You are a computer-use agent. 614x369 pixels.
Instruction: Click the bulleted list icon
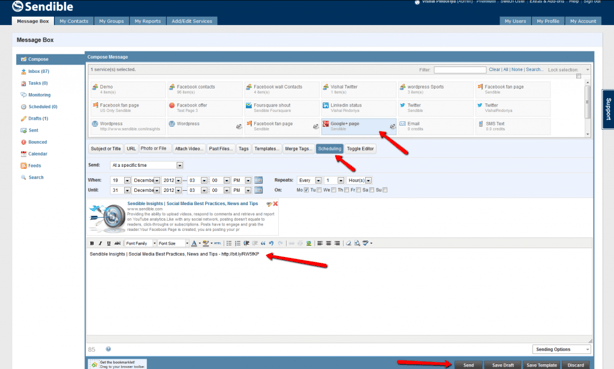pos(229,243)
